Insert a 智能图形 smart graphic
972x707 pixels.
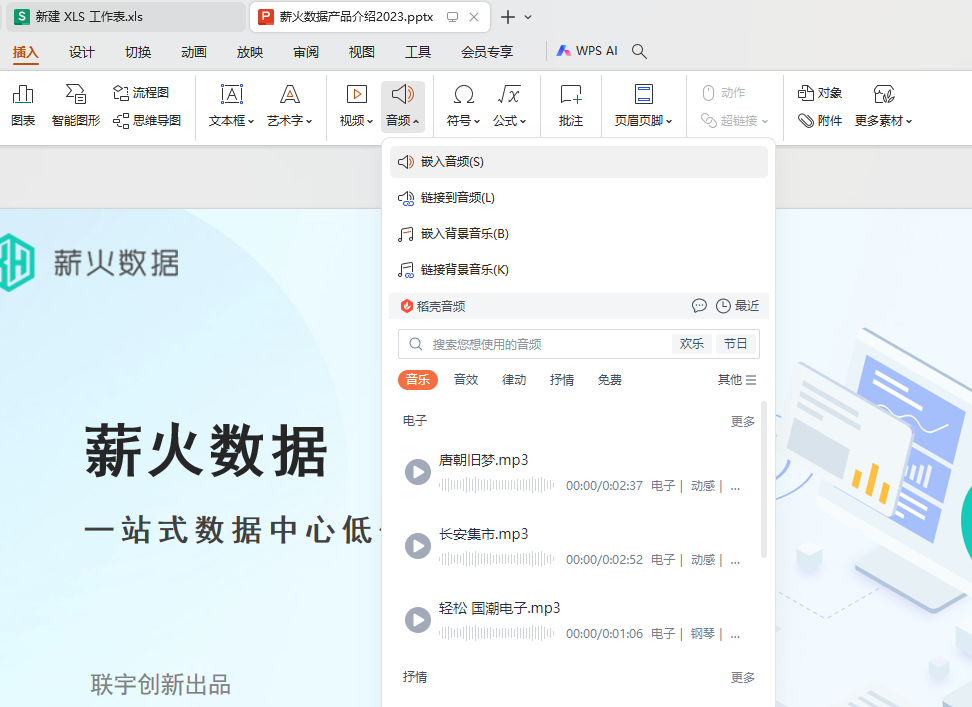pyautogui.click(x=76, y=105)
